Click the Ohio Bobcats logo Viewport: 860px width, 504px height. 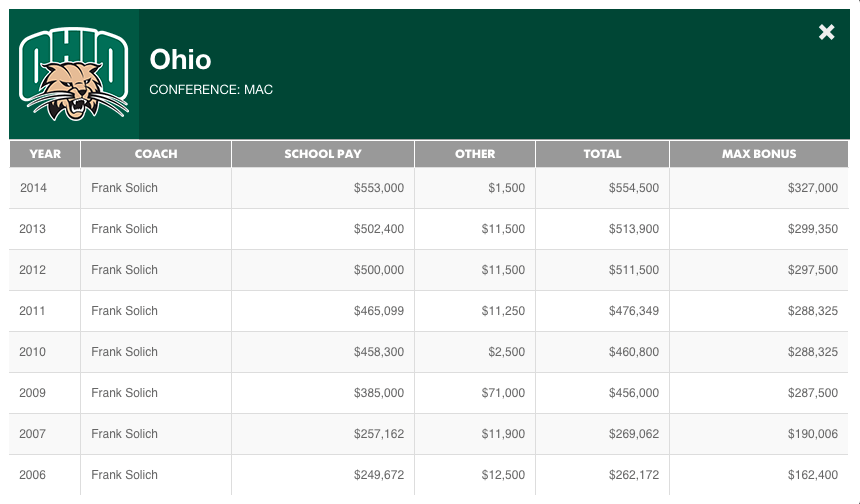pos(73,74)
